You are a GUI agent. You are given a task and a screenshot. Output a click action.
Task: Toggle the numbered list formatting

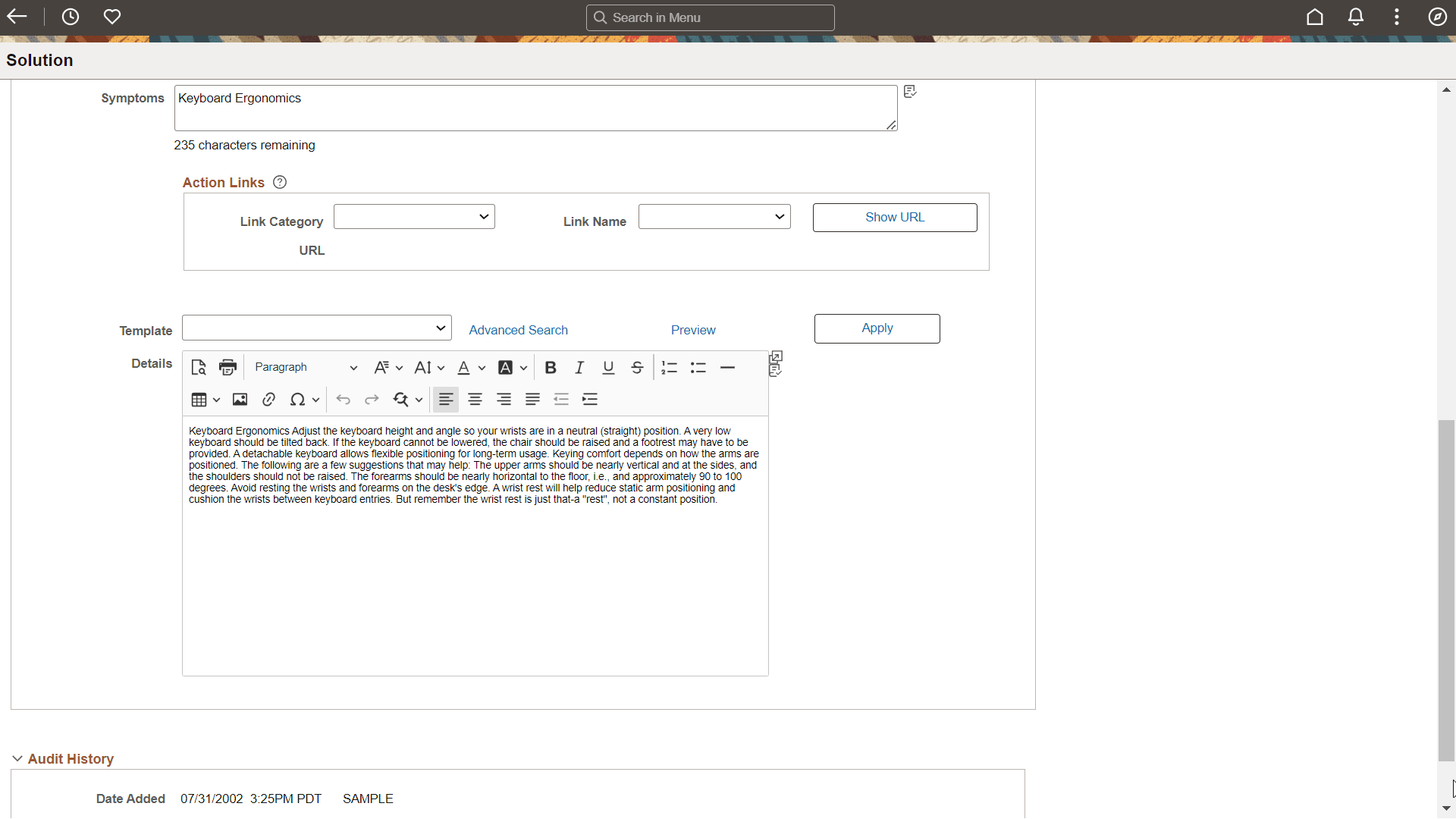(669, 367)
